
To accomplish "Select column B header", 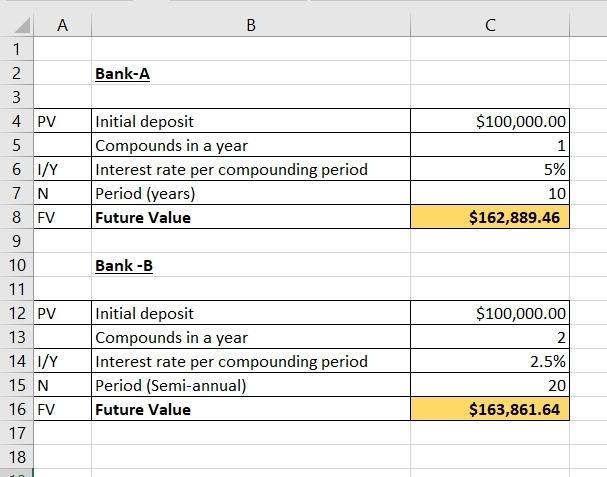I will [251, 26].
